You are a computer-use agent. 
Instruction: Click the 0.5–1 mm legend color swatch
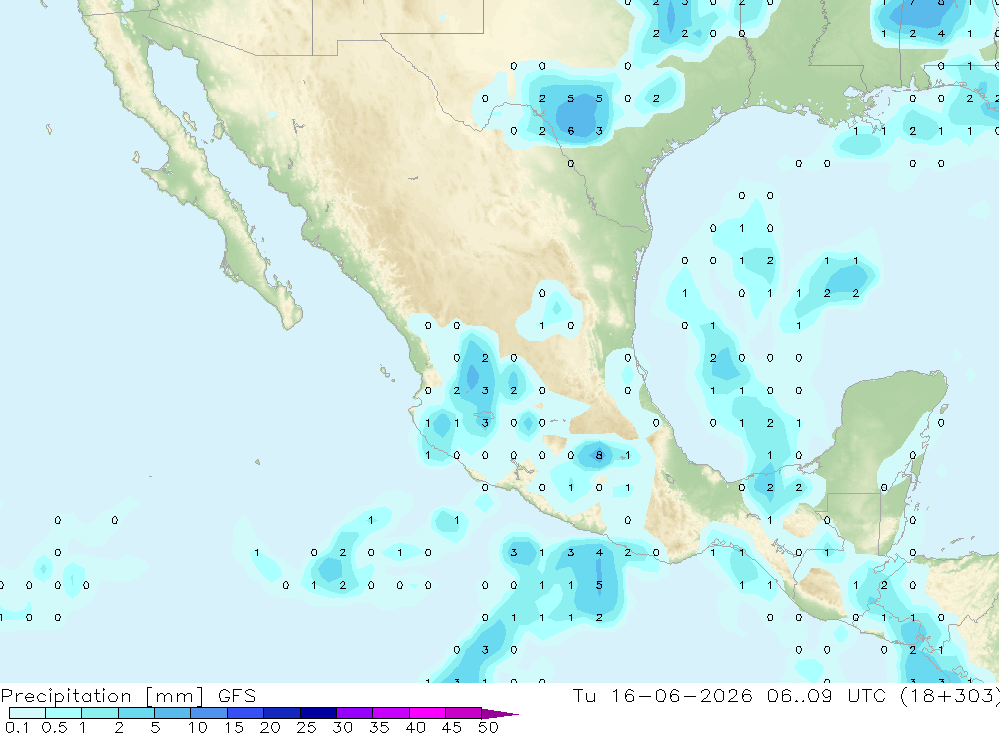pyautogui.click(x=64, y=713)
